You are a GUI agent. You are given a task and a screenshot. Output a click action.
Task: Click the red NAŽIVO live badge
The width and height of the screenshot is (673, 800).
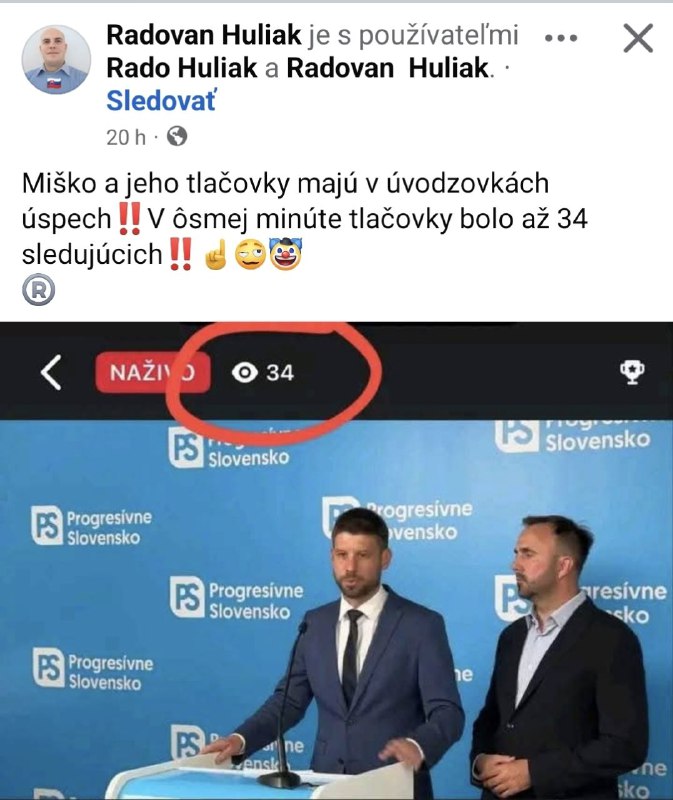point(153,372)
